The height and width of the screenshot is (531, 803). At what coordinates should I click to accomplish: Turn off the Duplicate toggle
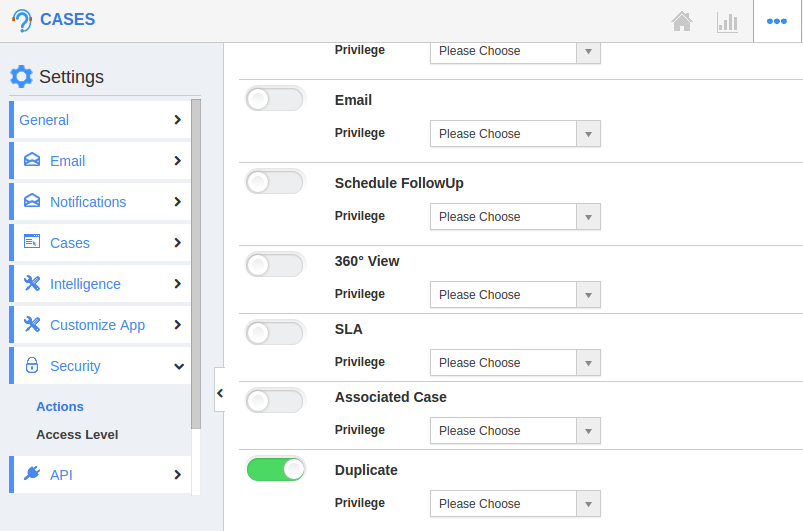[275, 469]
